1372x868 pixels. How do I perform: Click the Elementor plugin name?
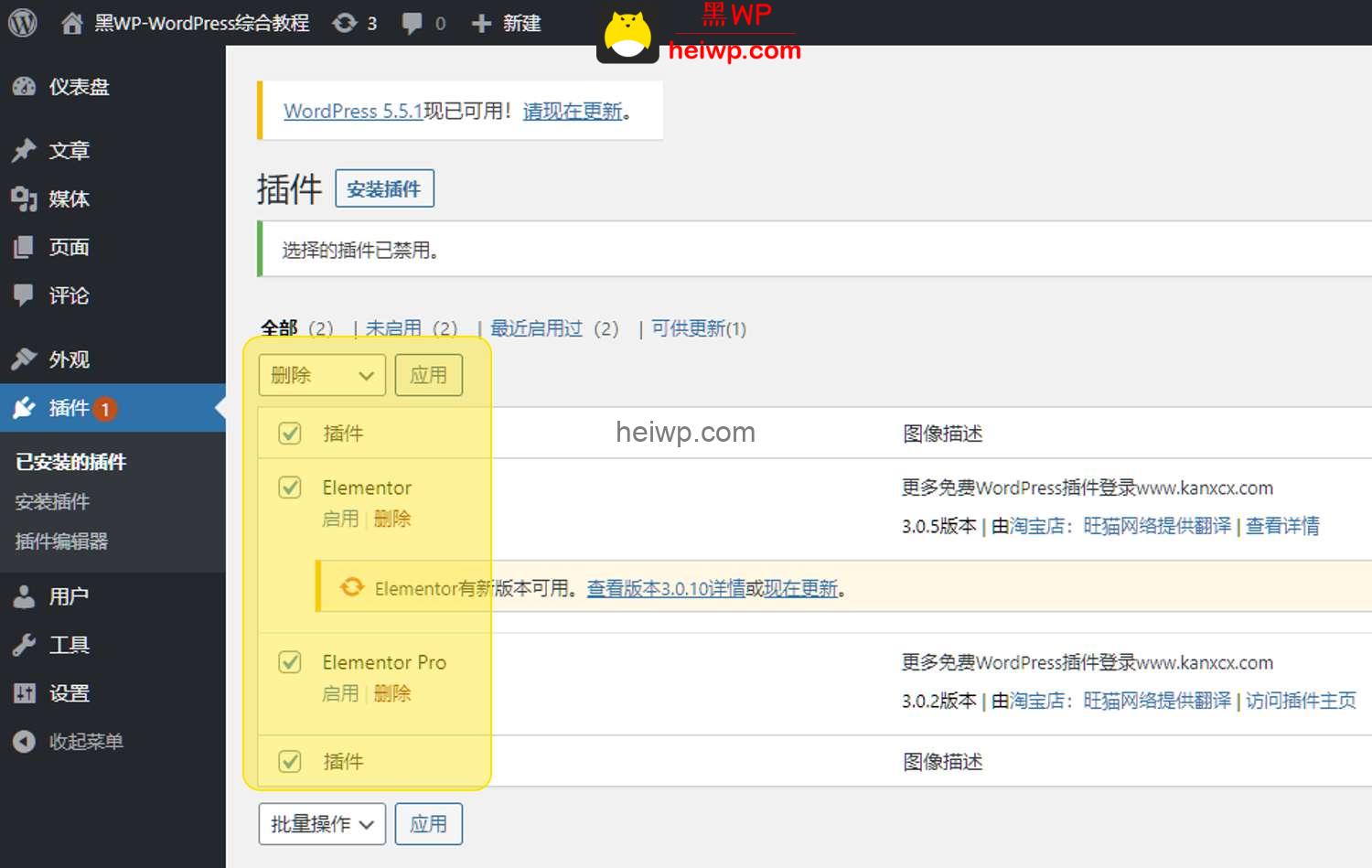(x=367, y=488)
